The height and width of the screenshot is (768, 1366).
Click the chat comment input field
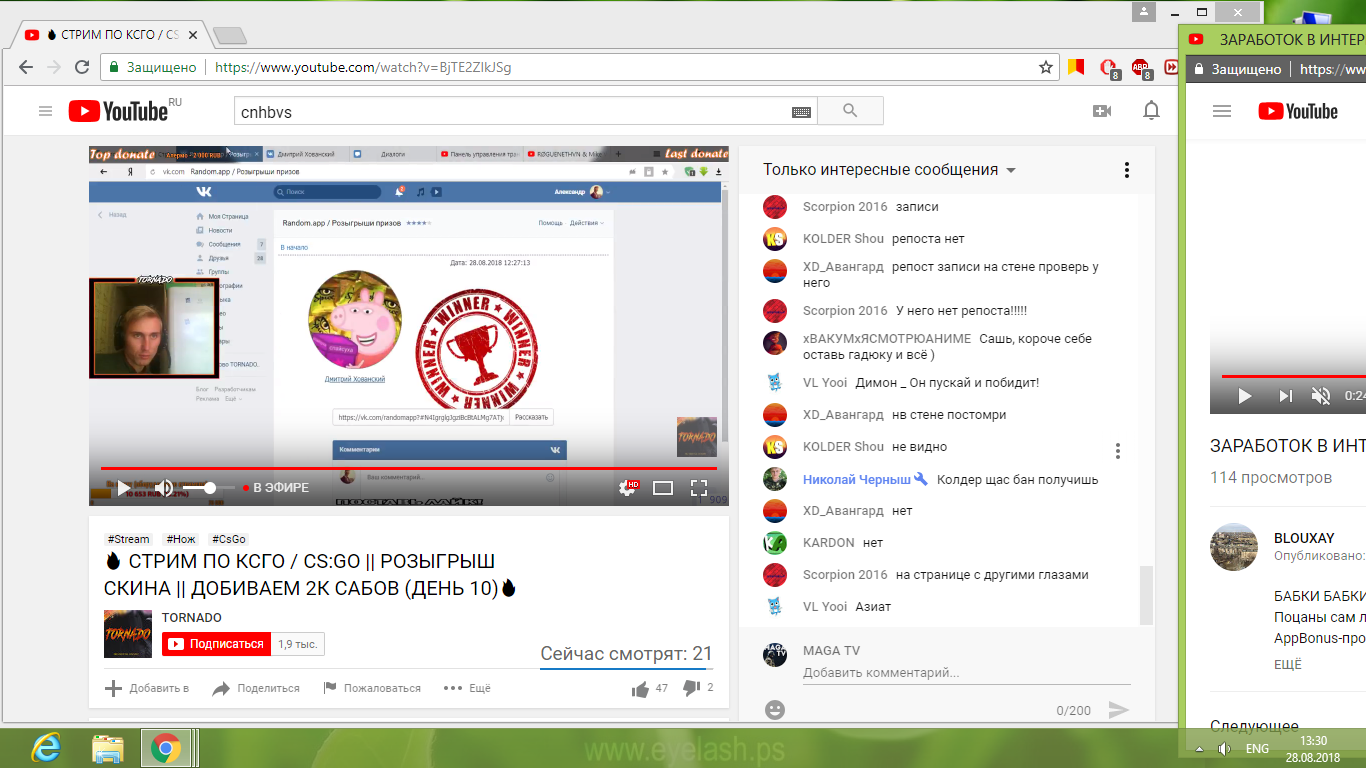click(965, 673)
